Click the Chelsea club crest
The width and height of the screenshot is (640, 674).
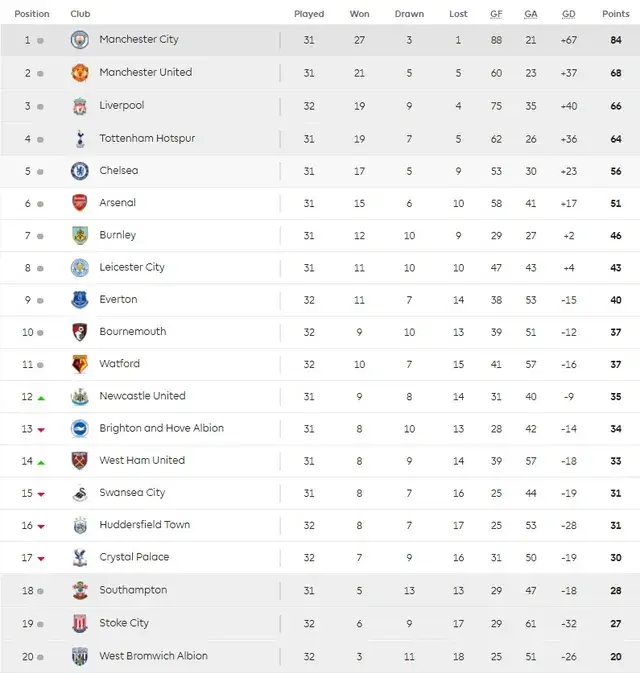click(80, 171)
